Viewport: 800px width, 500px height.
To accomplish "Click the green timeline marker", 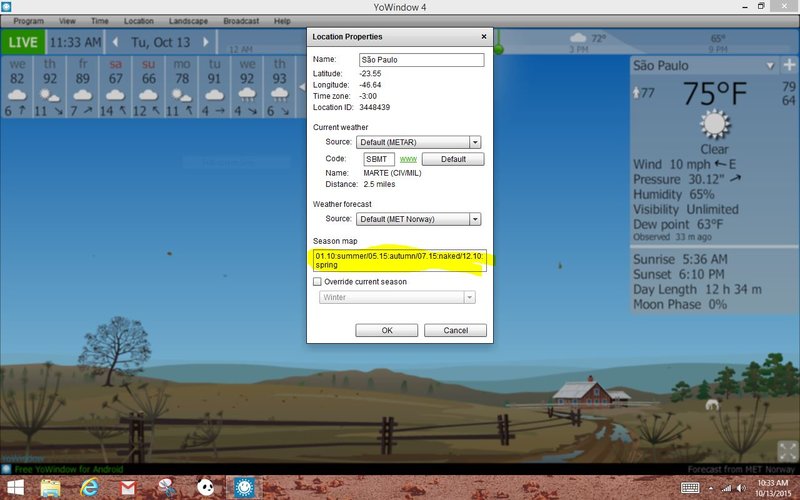I will [498, 49].
